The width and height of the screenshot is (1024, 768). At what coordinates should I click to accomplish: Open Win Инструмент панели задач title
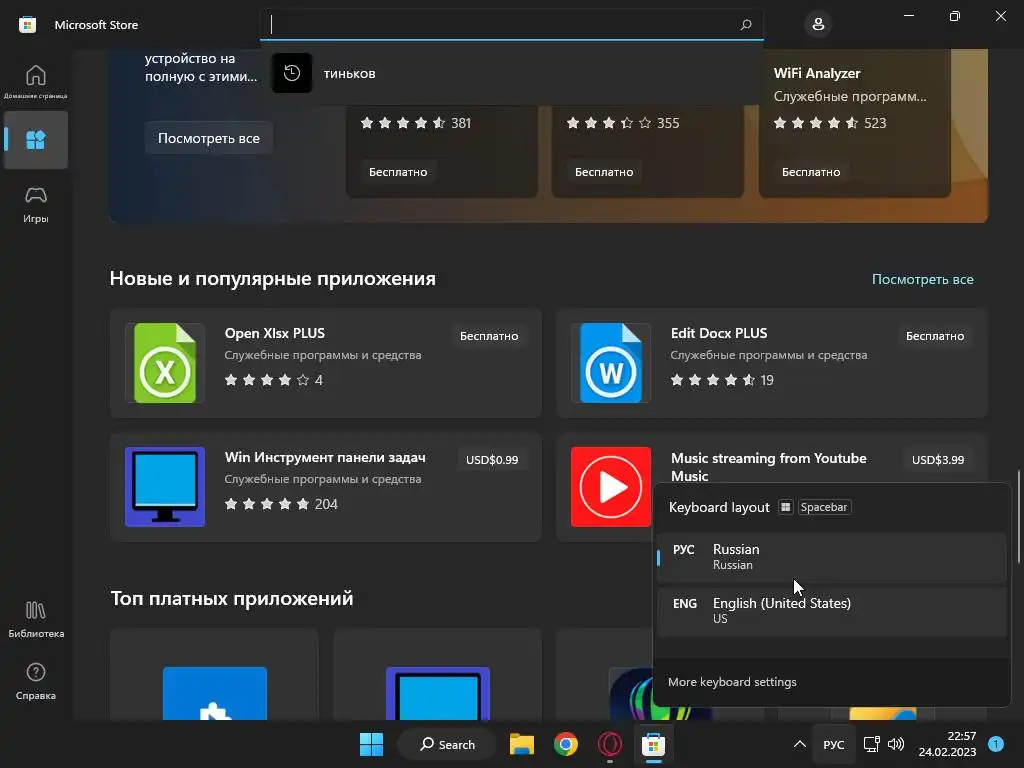click(325, 457)
